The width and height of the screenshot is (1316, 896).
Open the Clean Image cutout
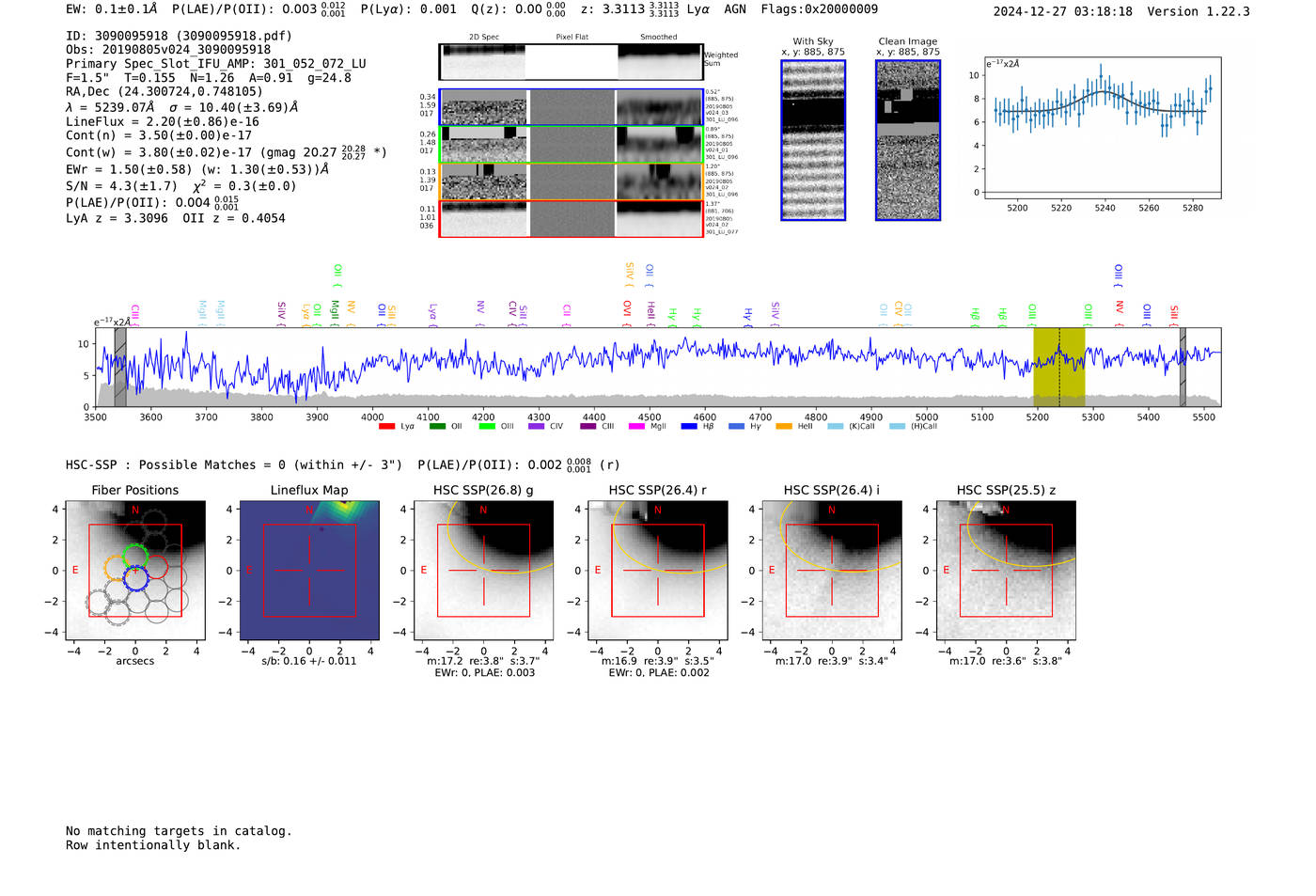coord(908,140)
